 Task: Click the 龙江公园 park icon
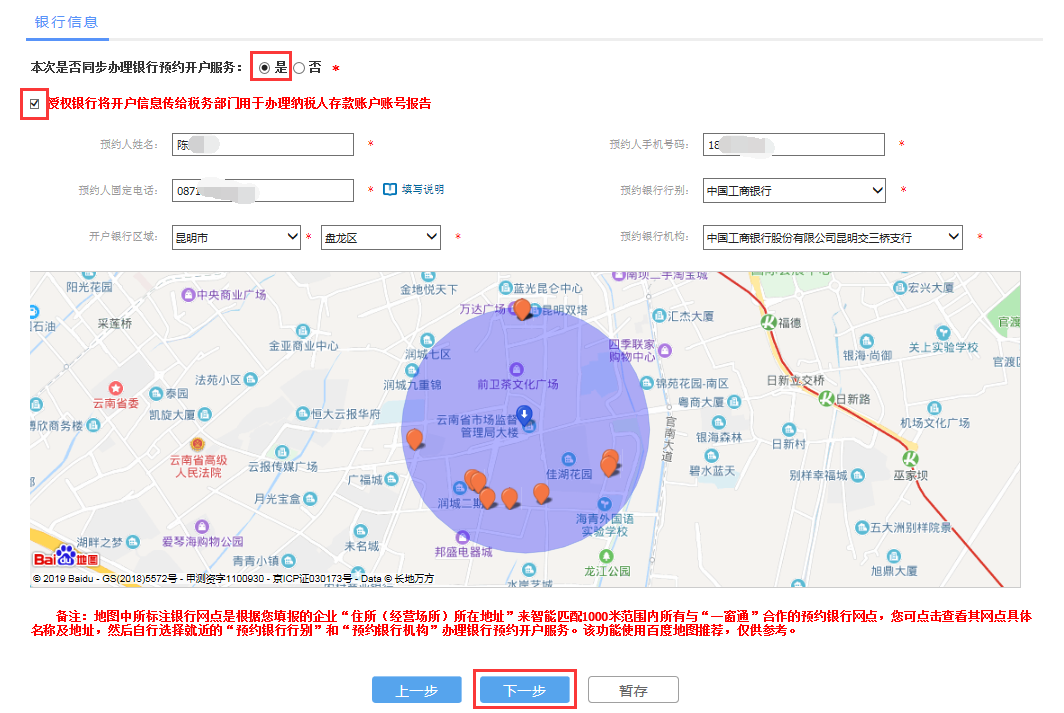[x=606, y=556]
